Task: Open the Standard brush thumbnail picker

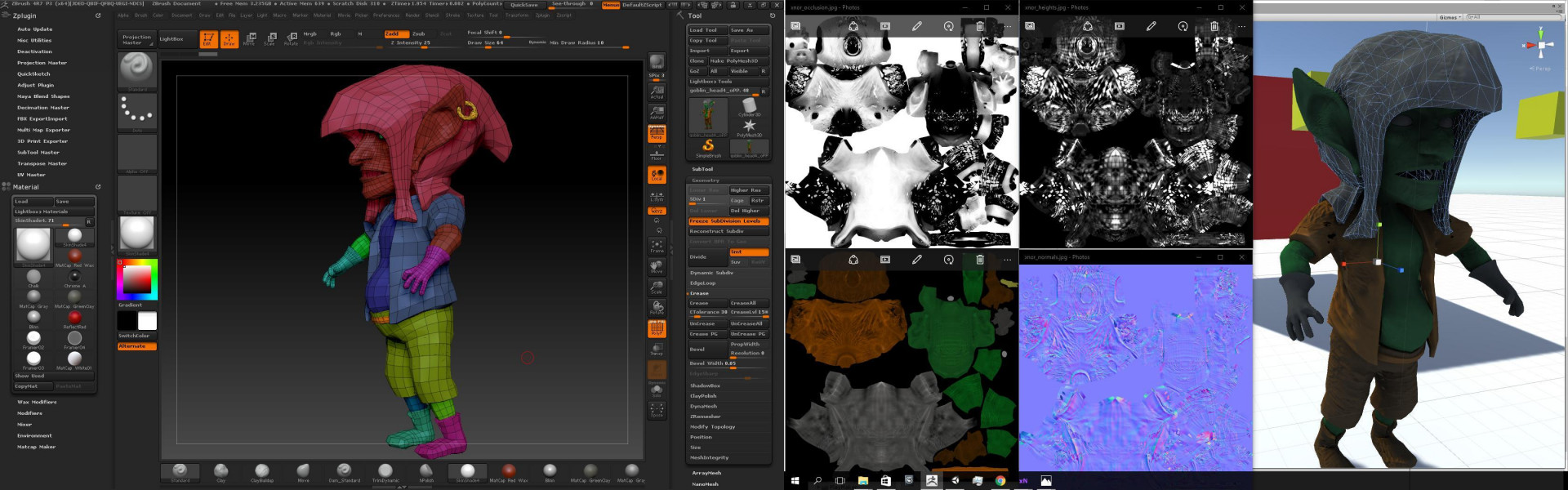Action: 137,72
